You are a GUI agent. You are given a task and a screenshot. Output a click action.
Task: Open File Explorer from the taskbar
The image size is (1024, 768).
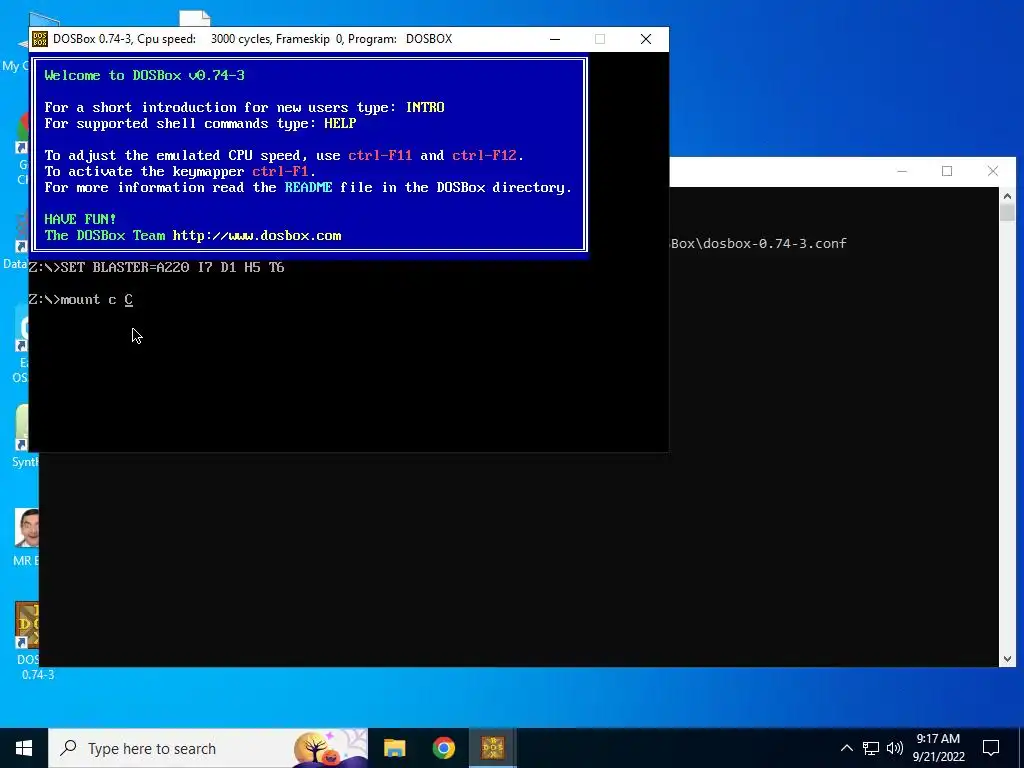[394, 748]
